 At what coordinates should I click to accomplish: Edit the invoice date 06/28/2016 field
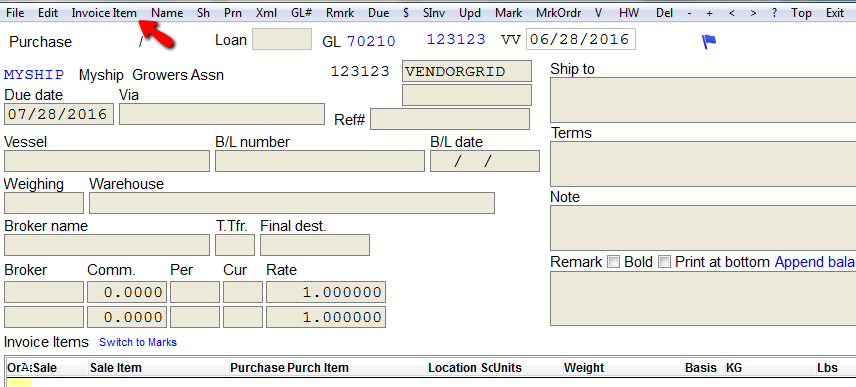(x=580, y=39)
